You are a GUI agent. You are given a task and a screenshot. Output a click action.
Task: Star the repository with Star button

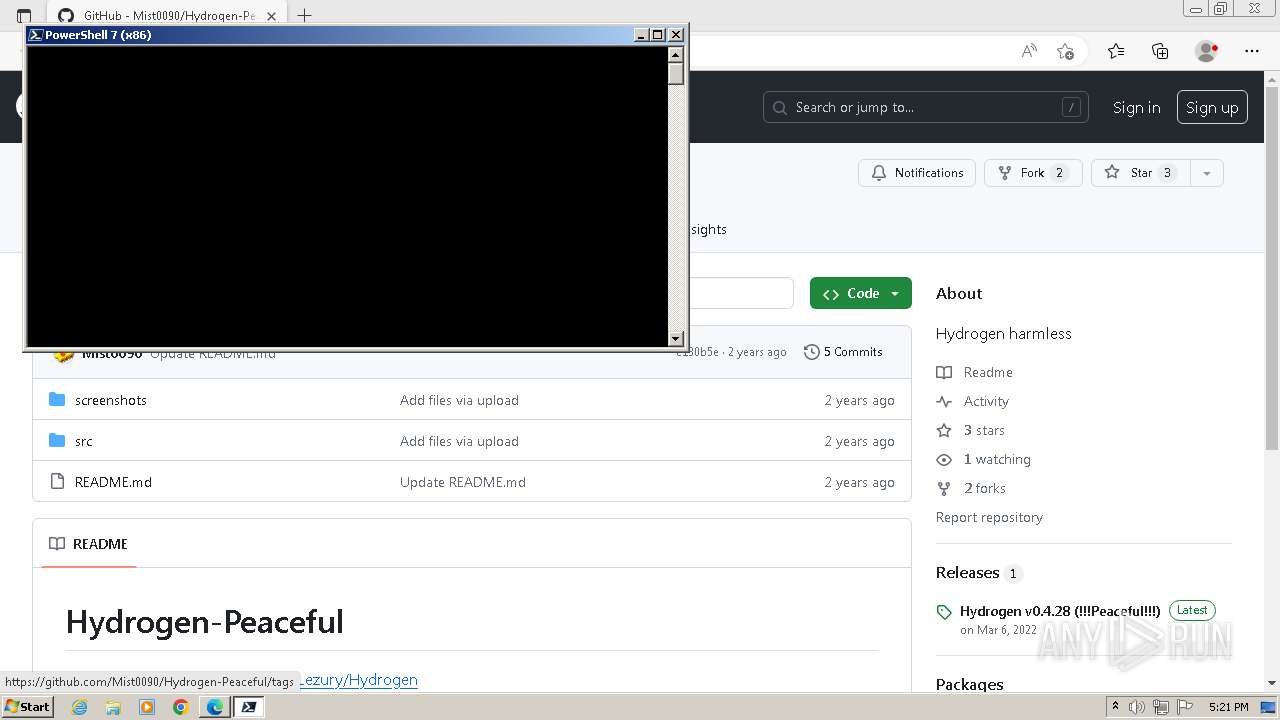(1141, 173)
